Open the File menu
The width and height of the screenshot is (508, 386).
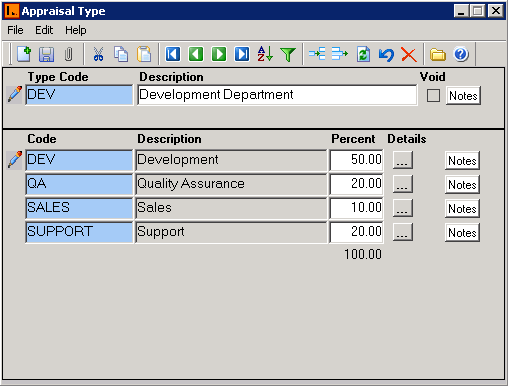(x=15, y=30)
